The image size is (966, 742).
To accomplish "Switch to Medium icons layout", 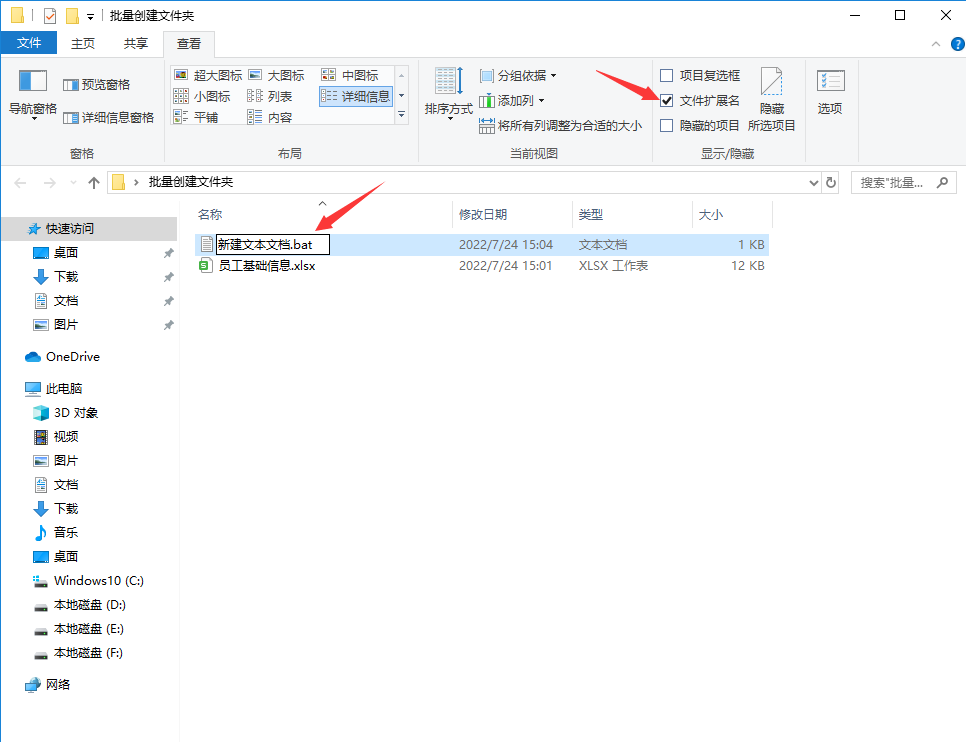I will tap(350, 75).
